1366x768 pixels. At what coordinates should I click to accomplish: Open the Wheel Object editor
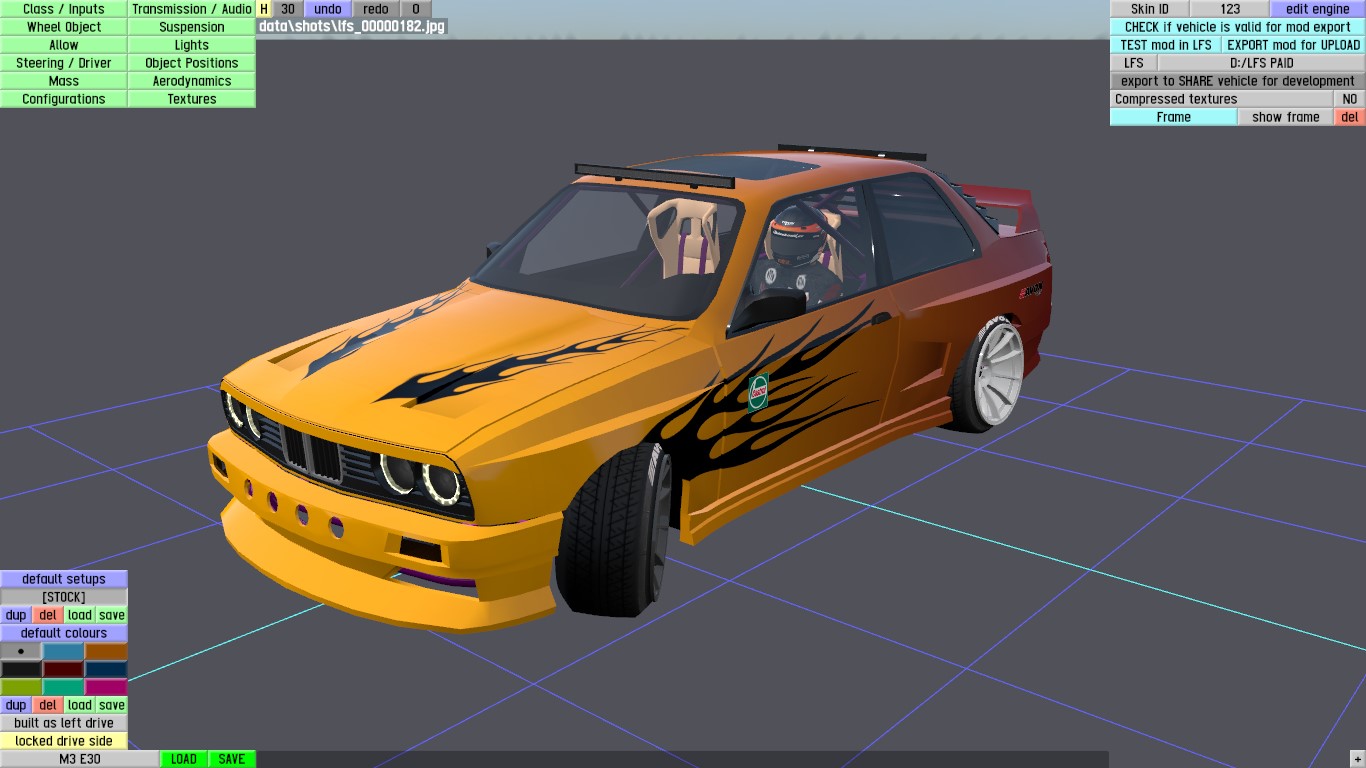pyautogui.click(x=63, y=27)
